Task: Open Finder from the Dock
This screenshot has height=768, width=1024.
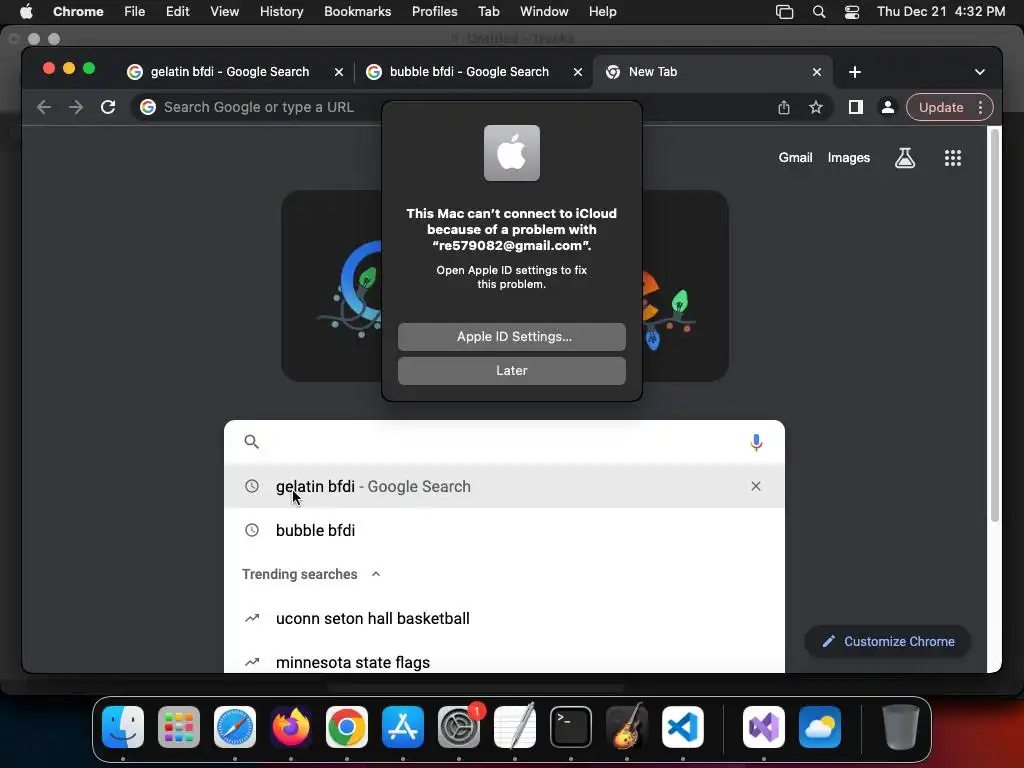Action: pyautogui.click(x=123, y=727)
